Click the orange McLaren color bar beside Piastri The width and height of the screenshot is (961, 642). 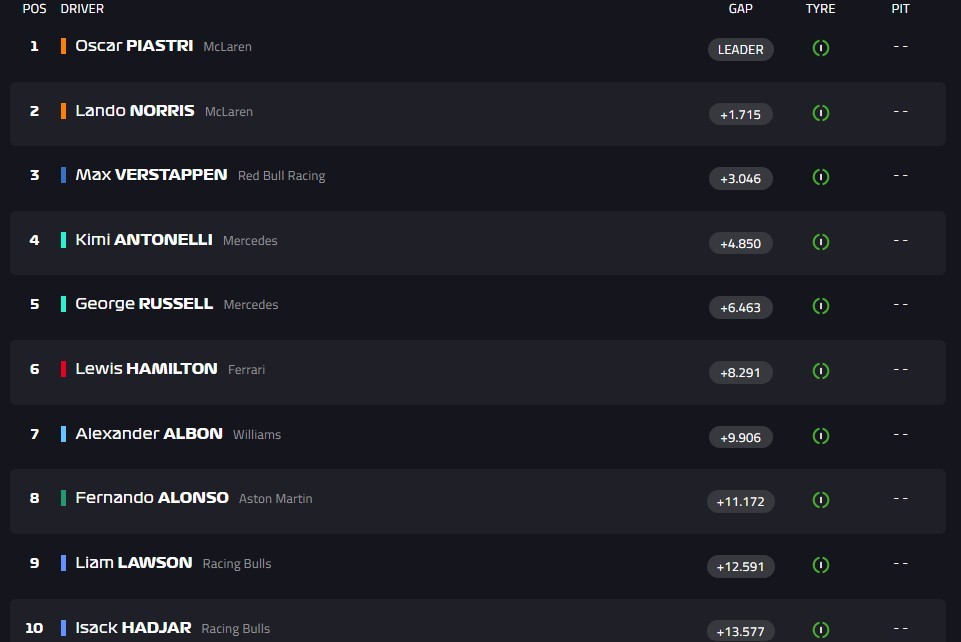pyautogui.click(x=64, y=46)
